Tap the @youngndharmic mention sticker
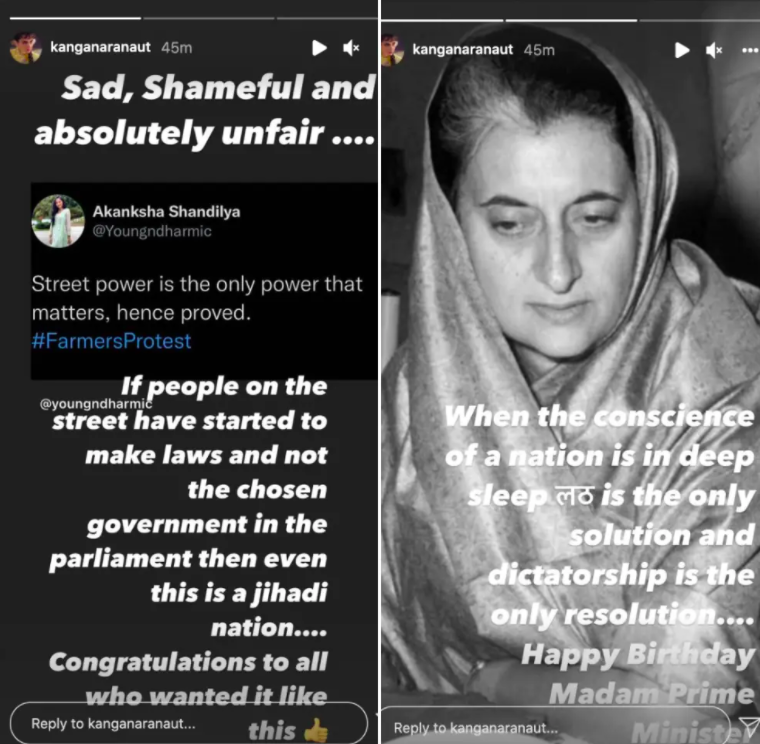This screenshot has height=744, width=760. coord(96,403)
